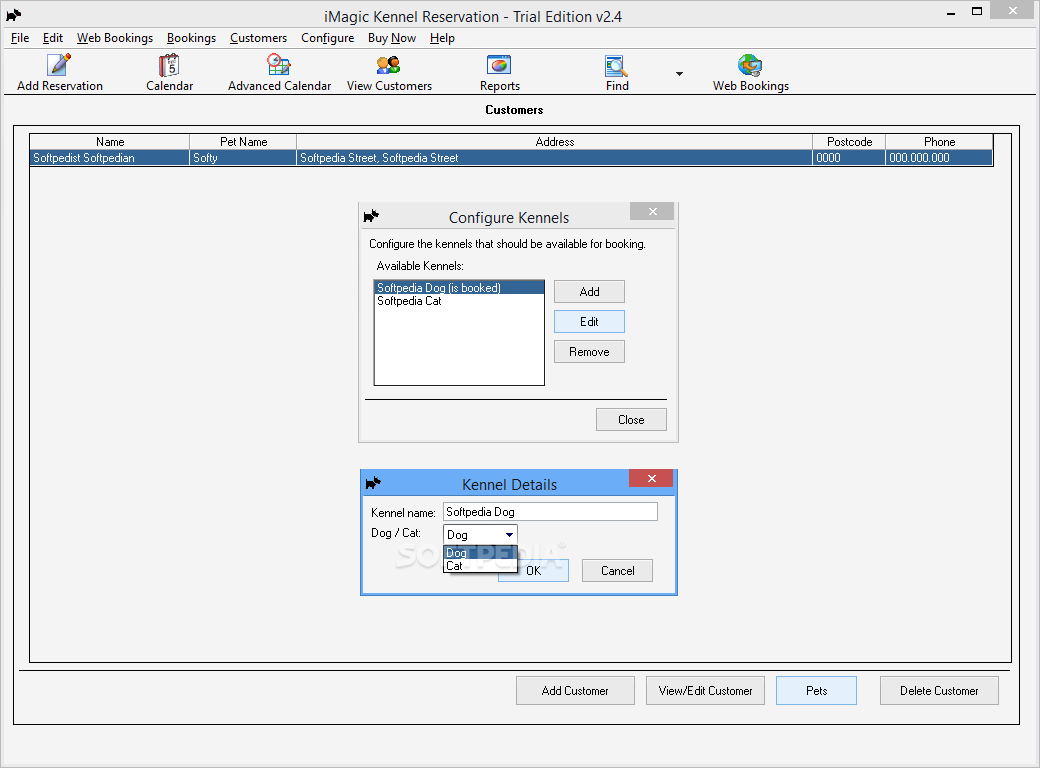Click the dog icon in main title bar
Image resolution: width=1040 pixels, height=768 pixels.
[x=14, y=15]
